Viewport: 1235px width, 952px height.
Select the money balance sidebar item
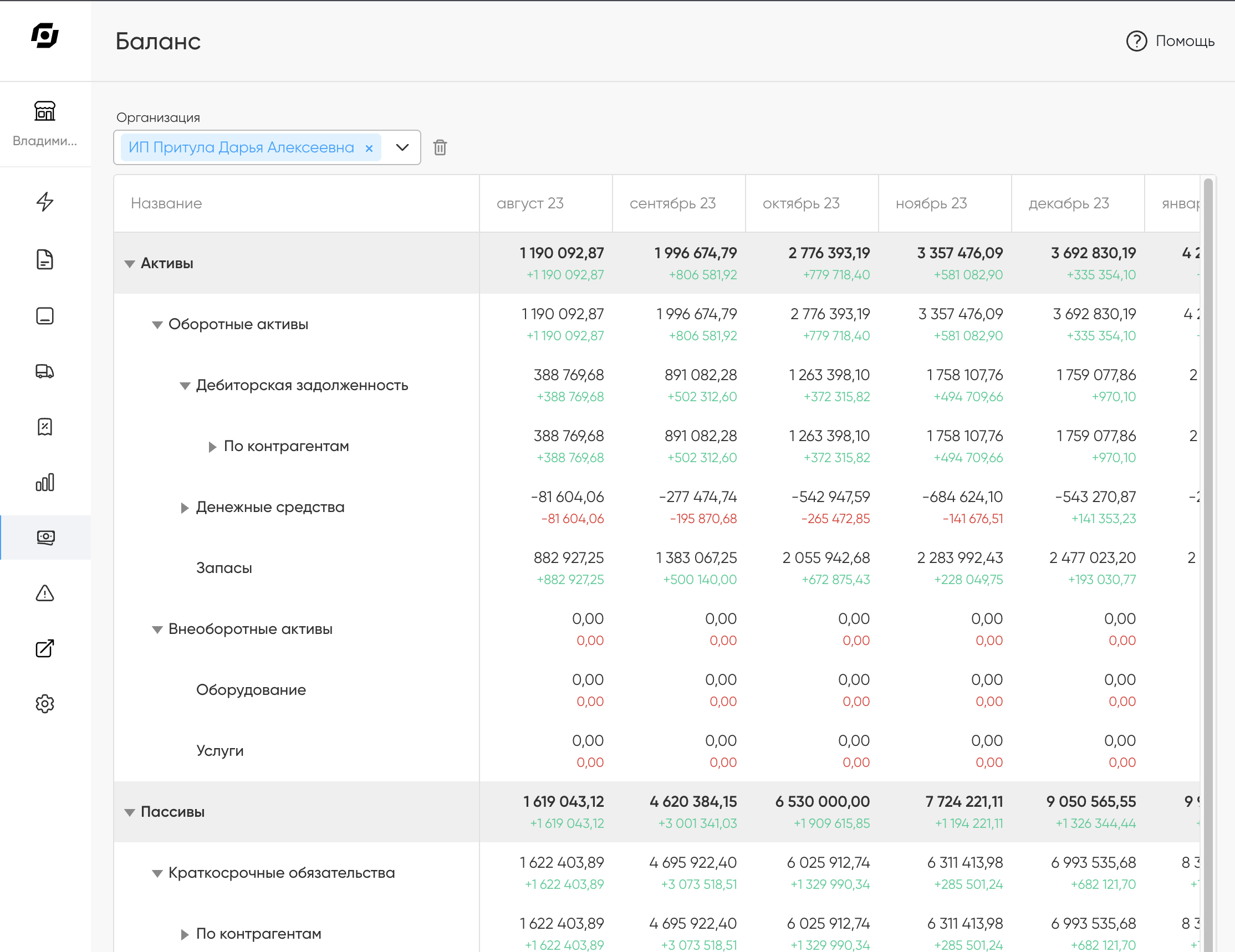(x=45, y=538)
